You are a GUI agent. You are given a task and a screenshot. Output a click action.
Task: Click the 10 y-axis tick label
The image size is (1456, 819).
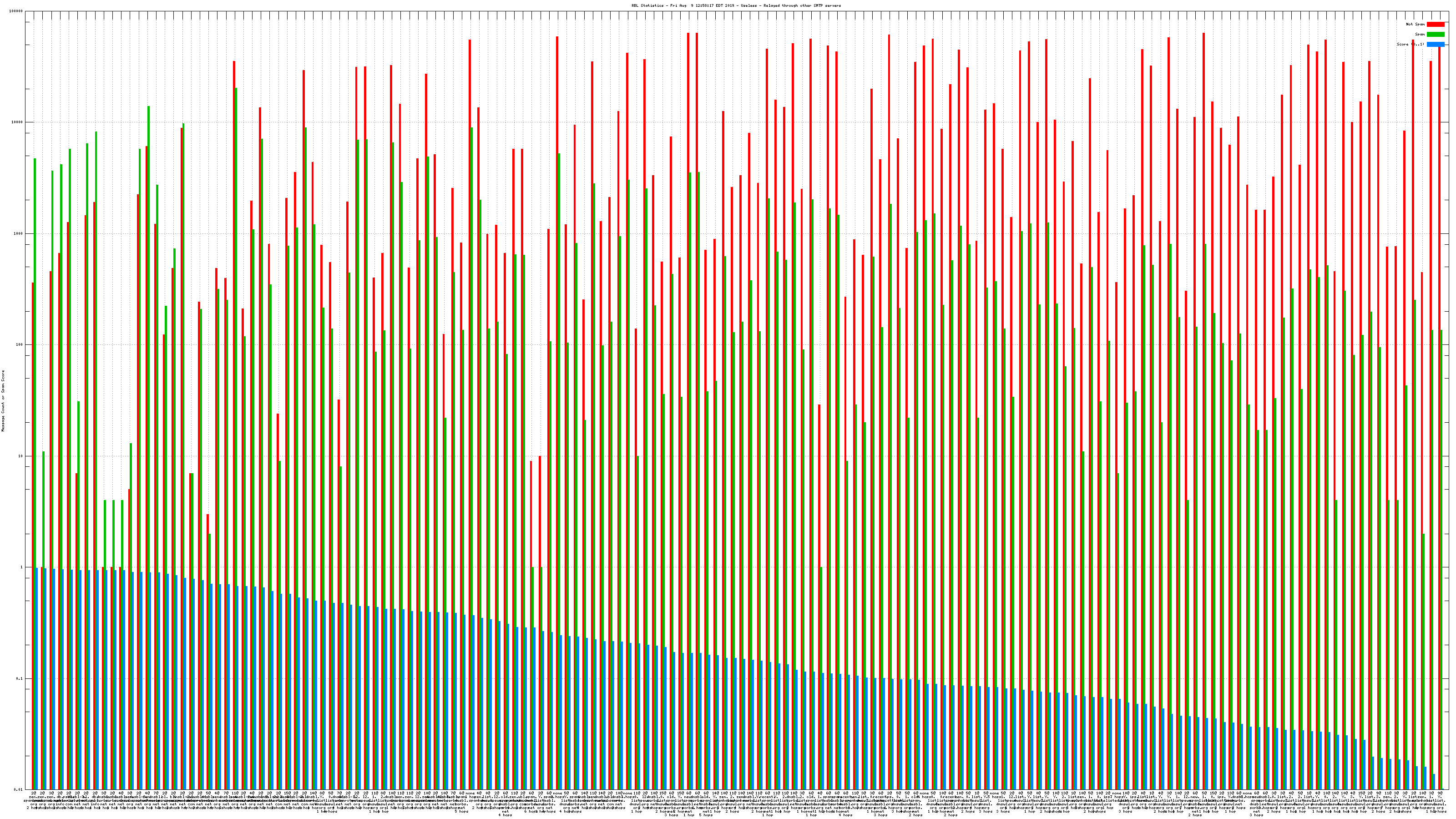click(x=21, y=456)
